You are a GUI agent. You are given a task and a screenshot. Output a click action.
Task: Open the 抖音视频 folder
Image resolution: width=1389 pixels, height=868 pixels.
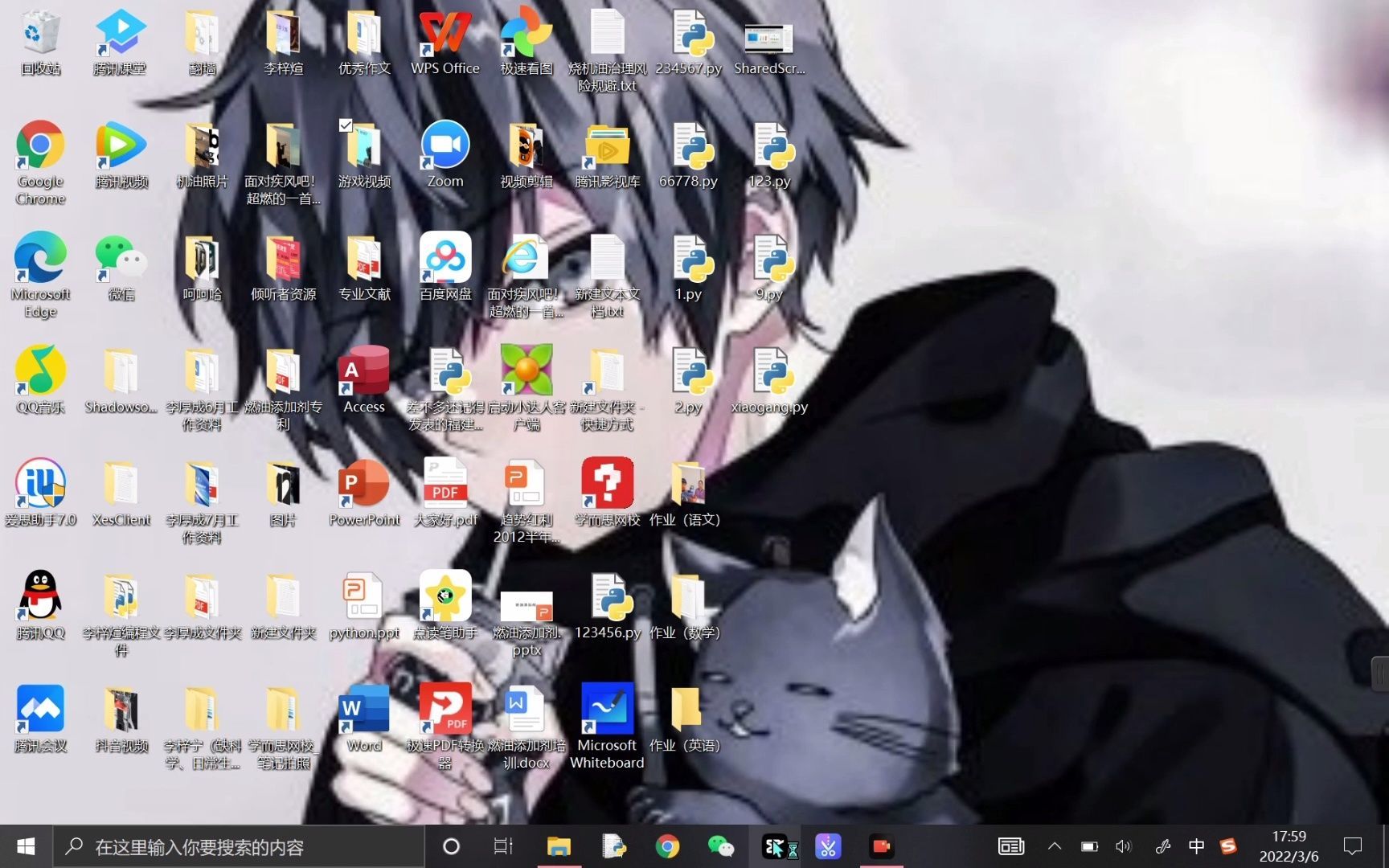click(x=121, y=718)
